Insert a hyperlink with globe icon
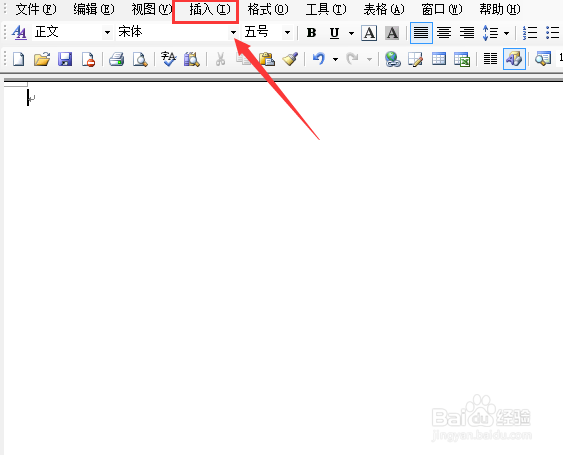The height and width of the screenshot is (455, 563). pos(393,59)
